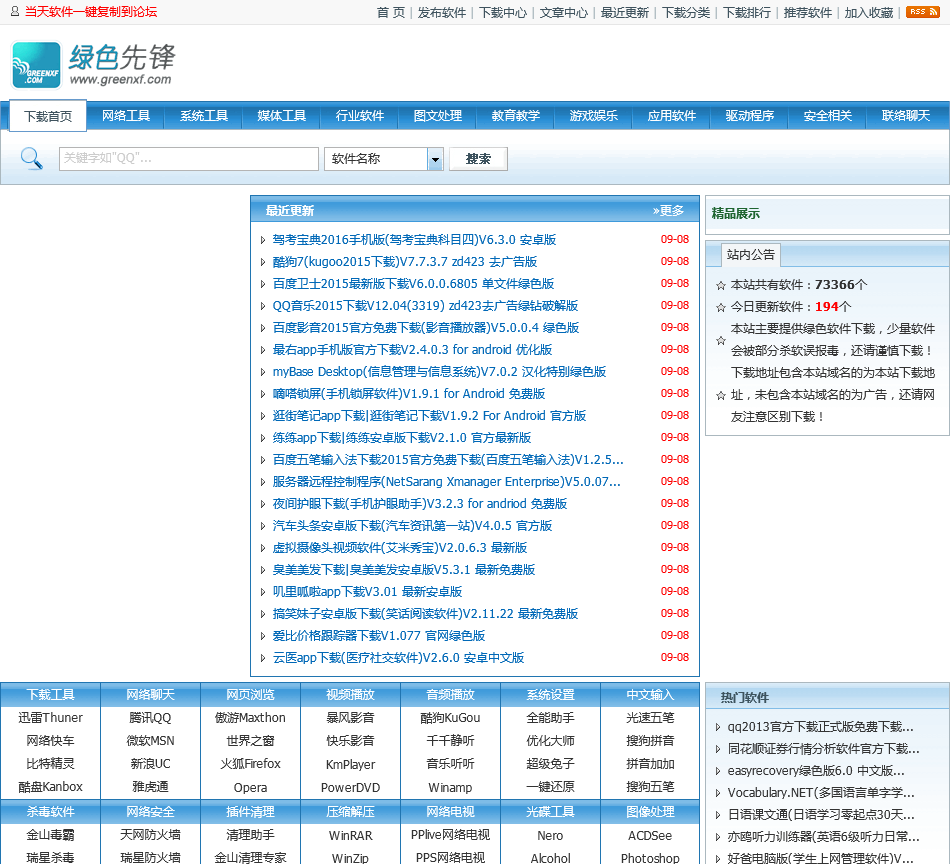Click the 网页浏览 category header
The image size is (950, 864).
(250, 694)
